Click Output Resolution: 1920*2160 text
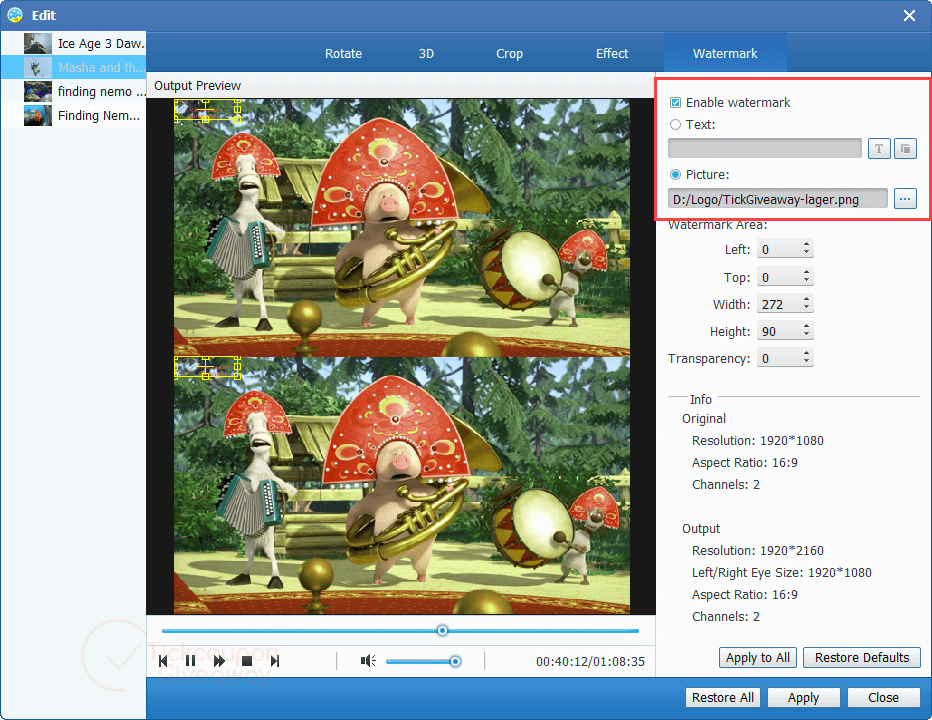 coord(758,551)
